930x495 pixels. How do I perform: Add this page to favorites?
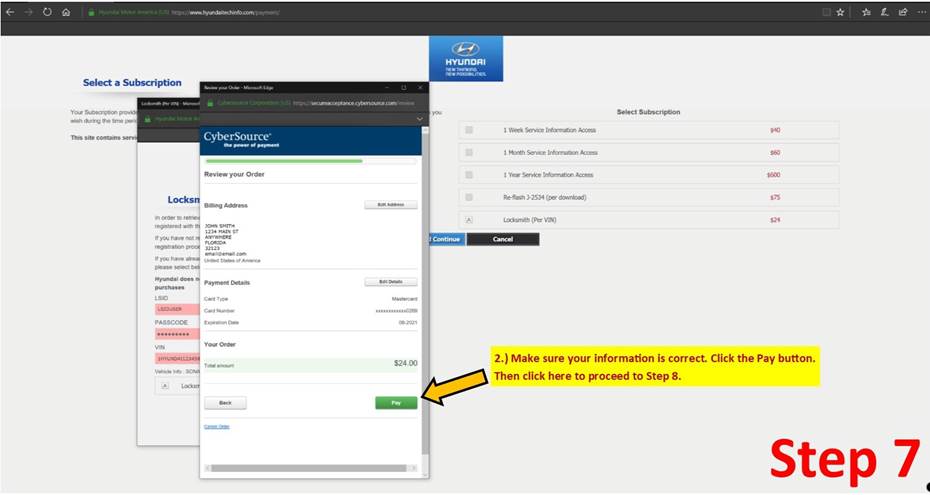[x=840, y=12]
